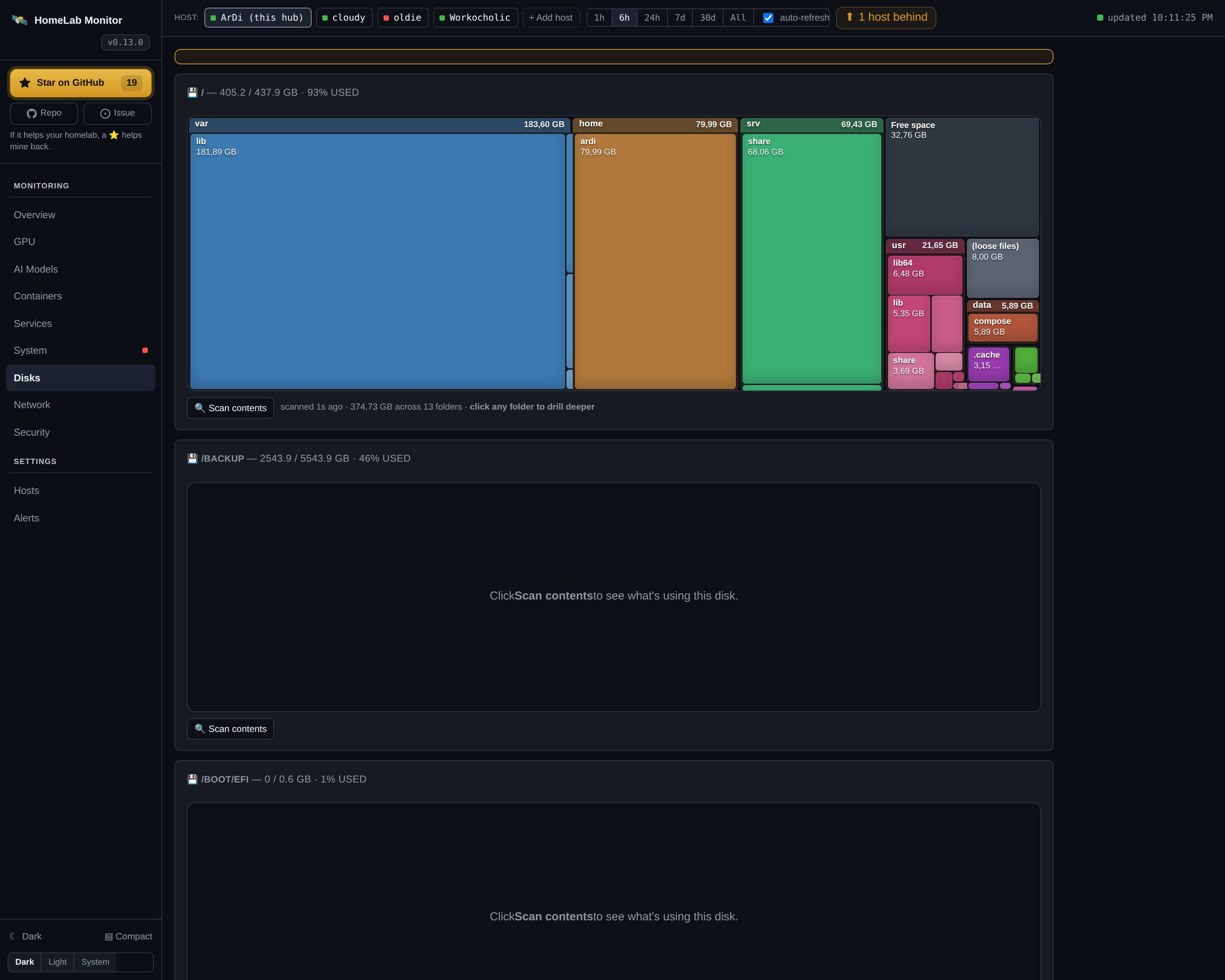
Task: Switch to the cloudy host
Action: point(344,18)
